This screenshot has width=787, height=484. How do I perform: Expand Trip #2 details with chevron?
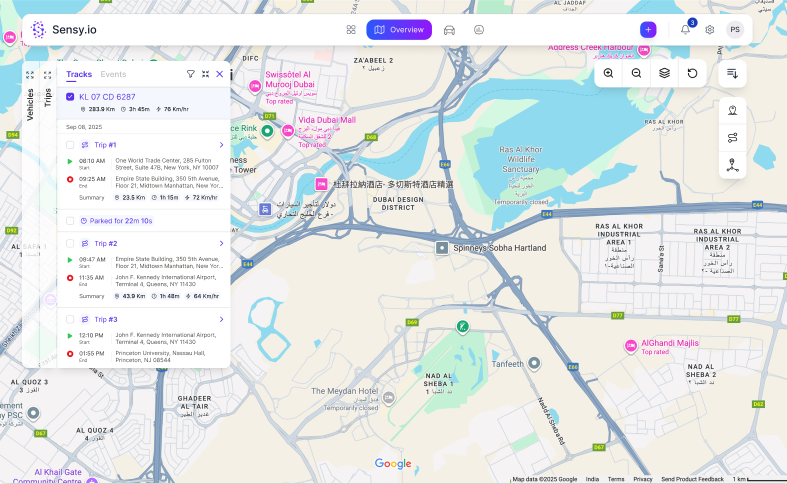[x=221, y=243]
